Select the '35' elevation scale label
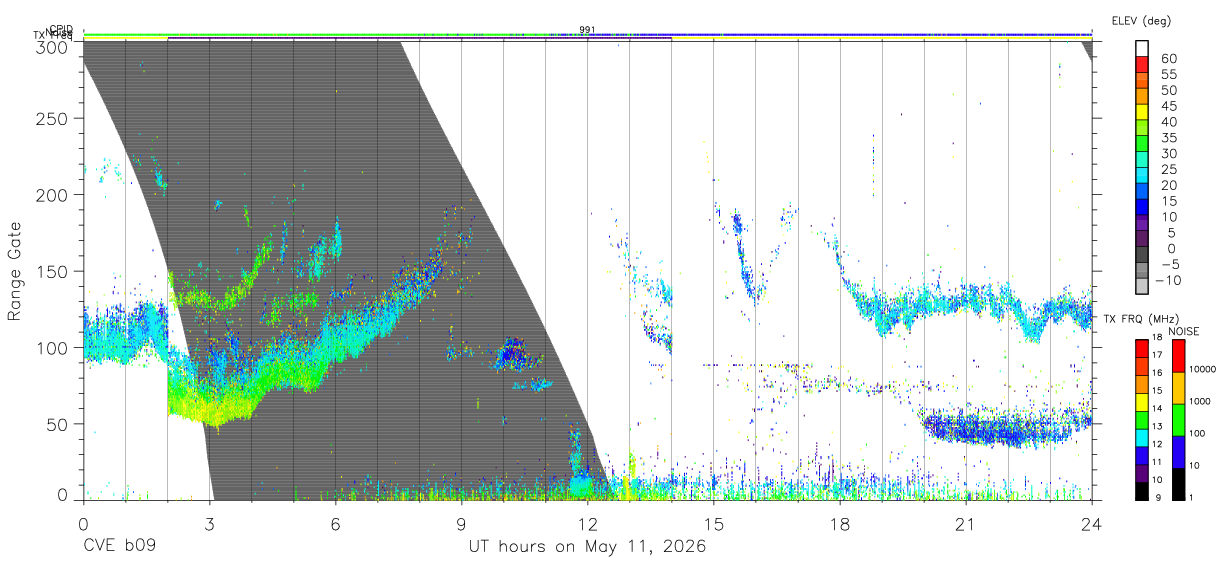This screenshot has width=1228, height=567. click(1169, 138)
